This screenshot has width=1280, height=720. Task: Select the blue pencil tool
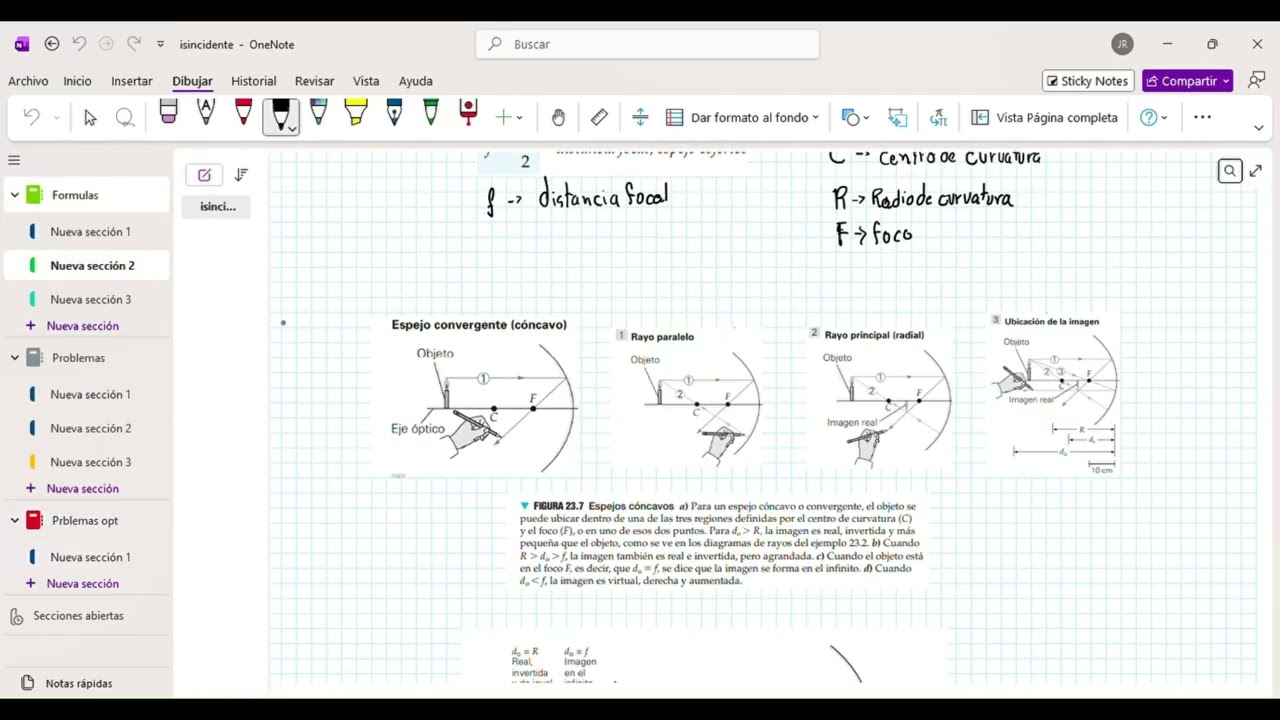click(394, 114)
